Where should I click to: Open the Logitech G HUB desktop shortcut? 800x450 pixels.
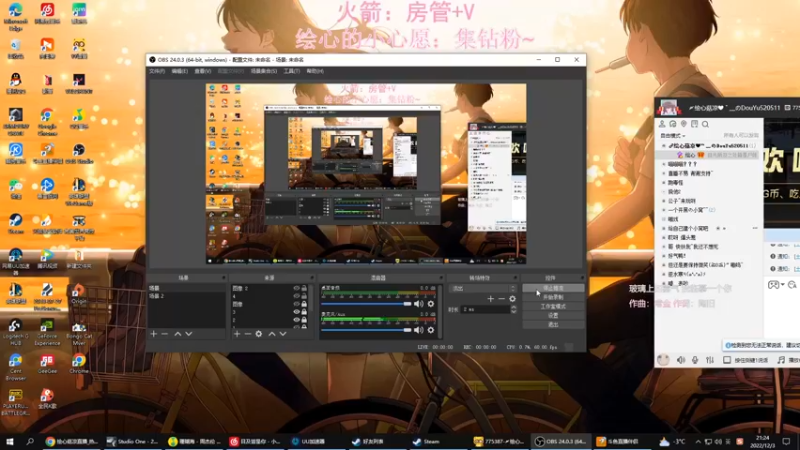(15, 332)
